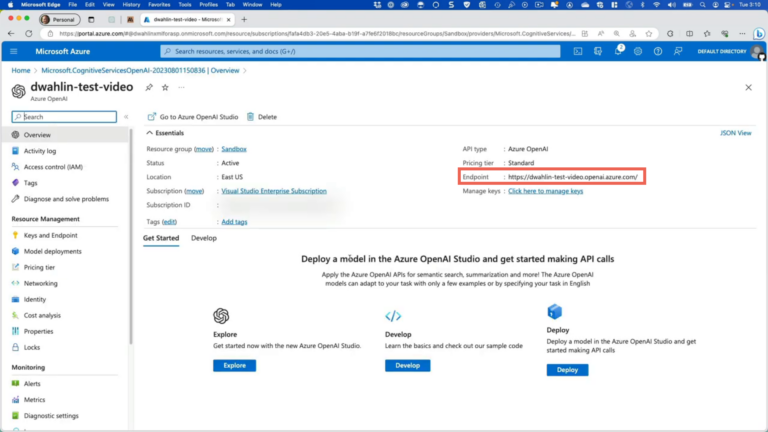Click 'Click here to manage keys' link

coord(545,191)
